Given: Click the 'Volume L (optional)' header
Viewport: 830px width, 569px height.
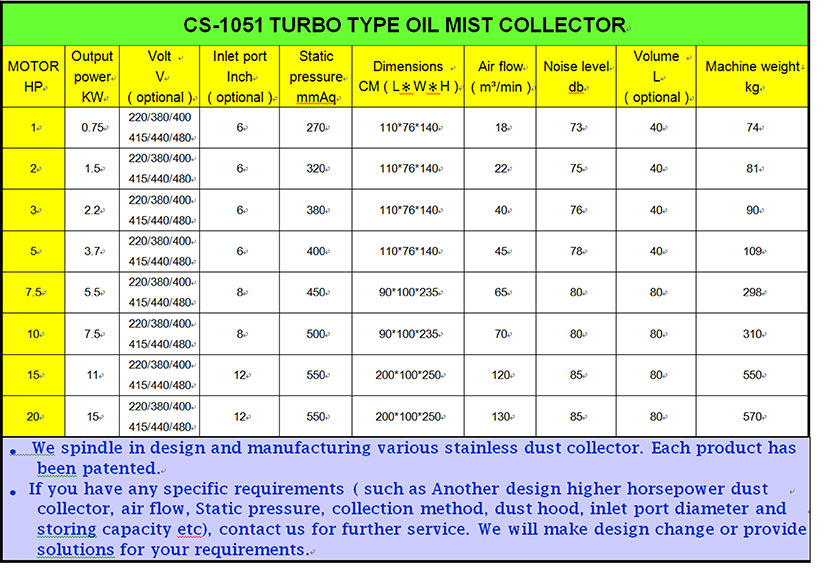Looking at the screenshot, I should (656, 76).
